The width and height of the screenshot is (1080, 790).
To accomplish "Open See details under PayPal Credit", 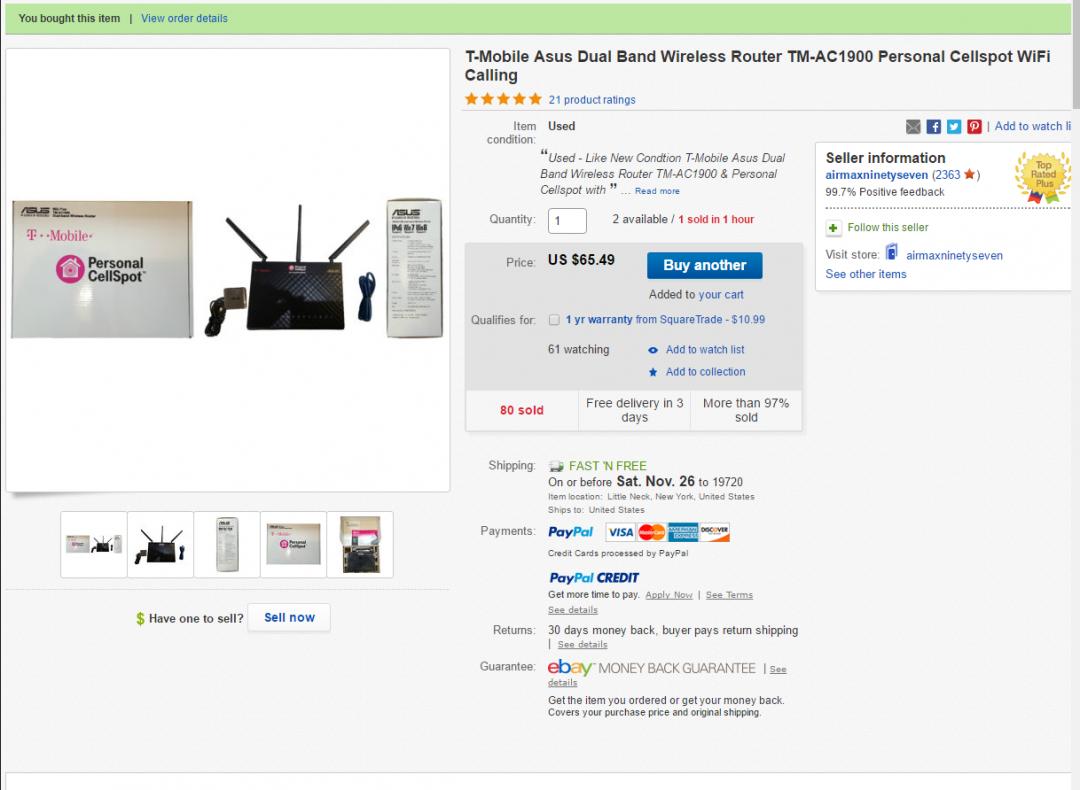I will (572, 610).
